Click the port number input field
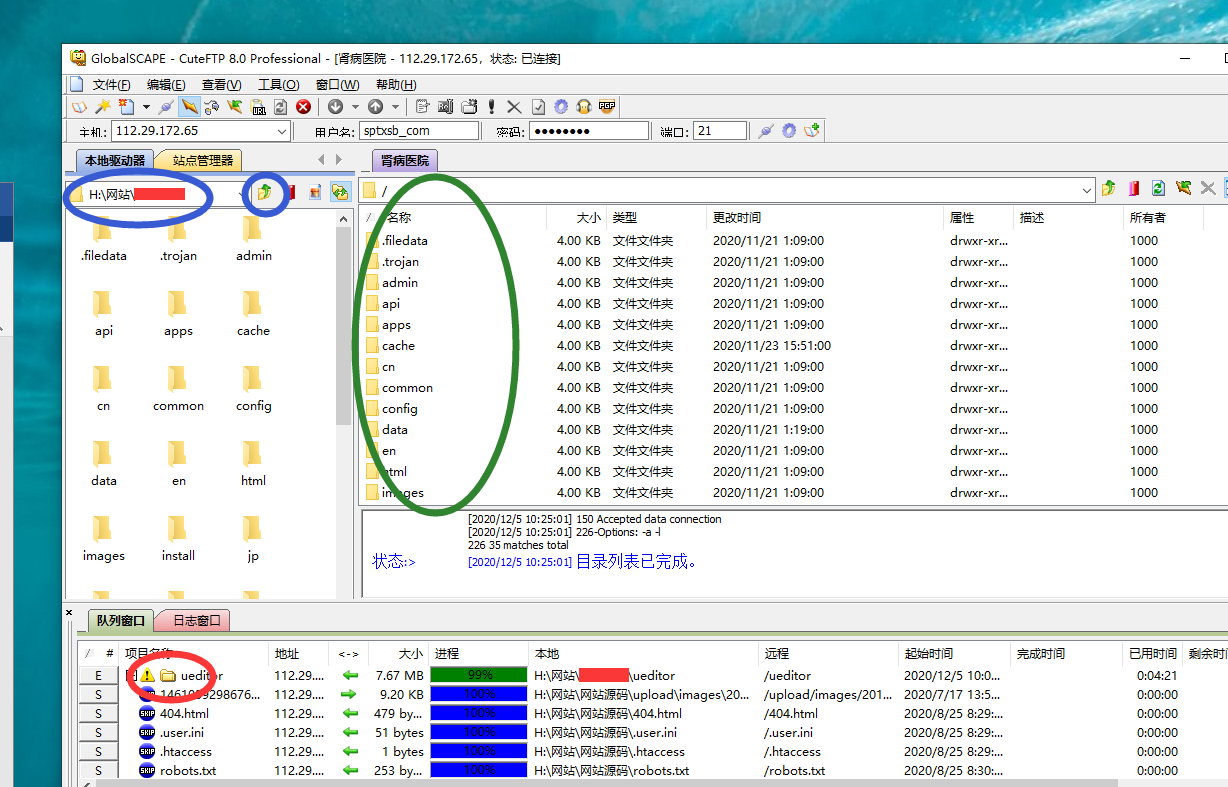This screenshot has height=787, width=1228. point(719,131)
